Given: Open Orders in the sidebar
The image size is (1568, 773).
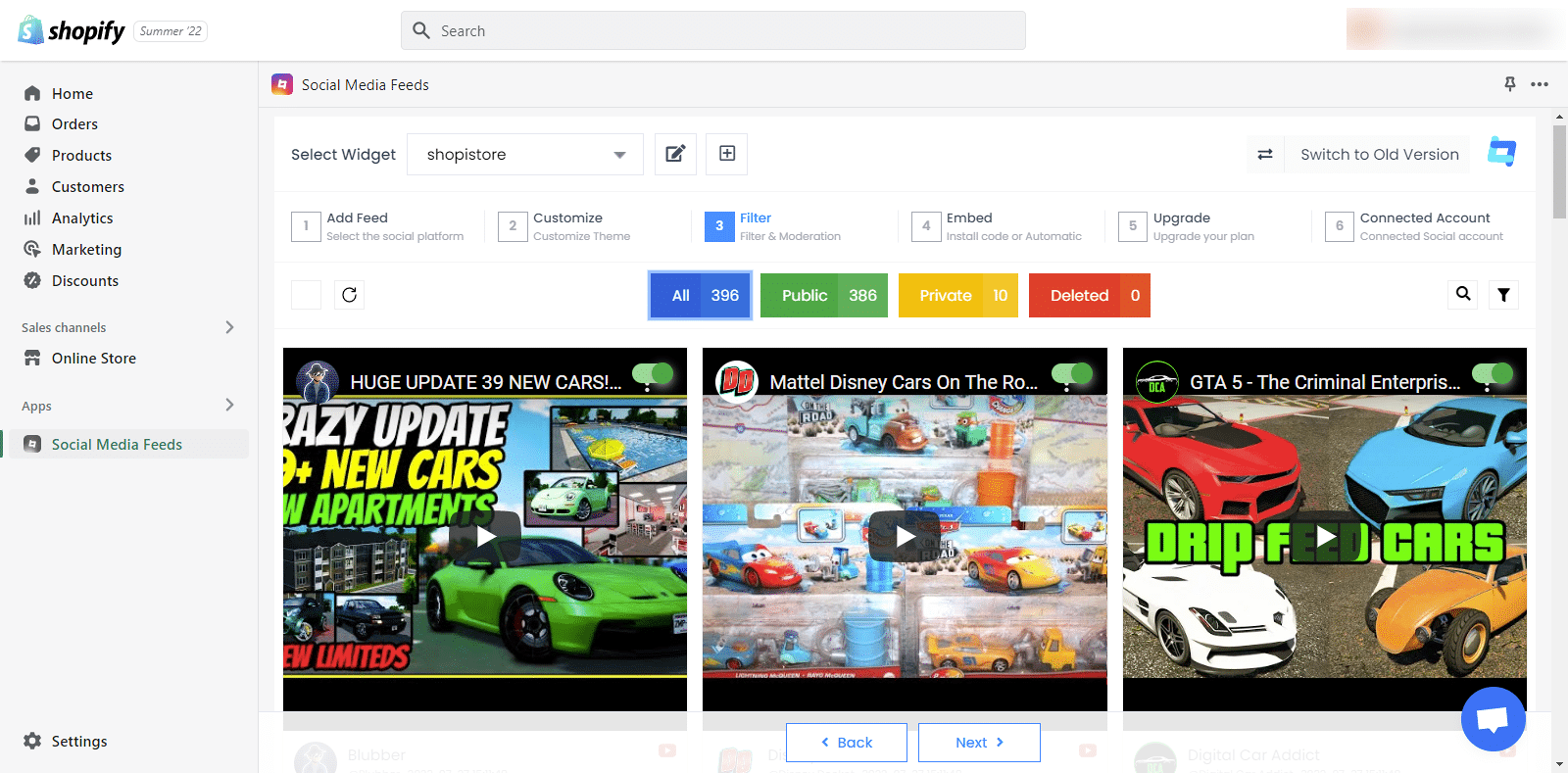Looking at the screenshot, I should [74, 123].
